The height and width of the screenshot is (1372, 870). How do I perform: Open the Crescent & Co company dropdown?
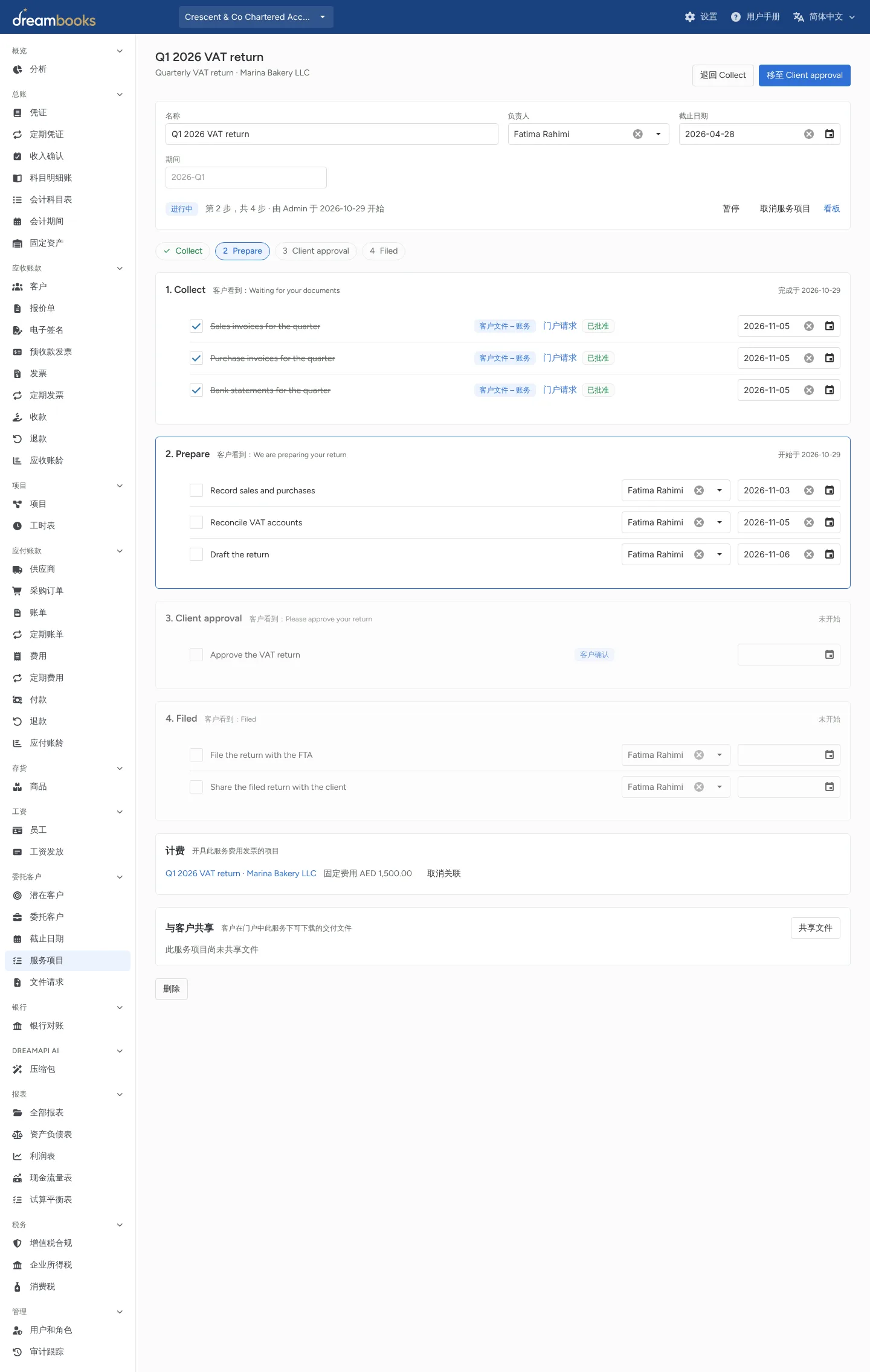(x=256, y=17)
